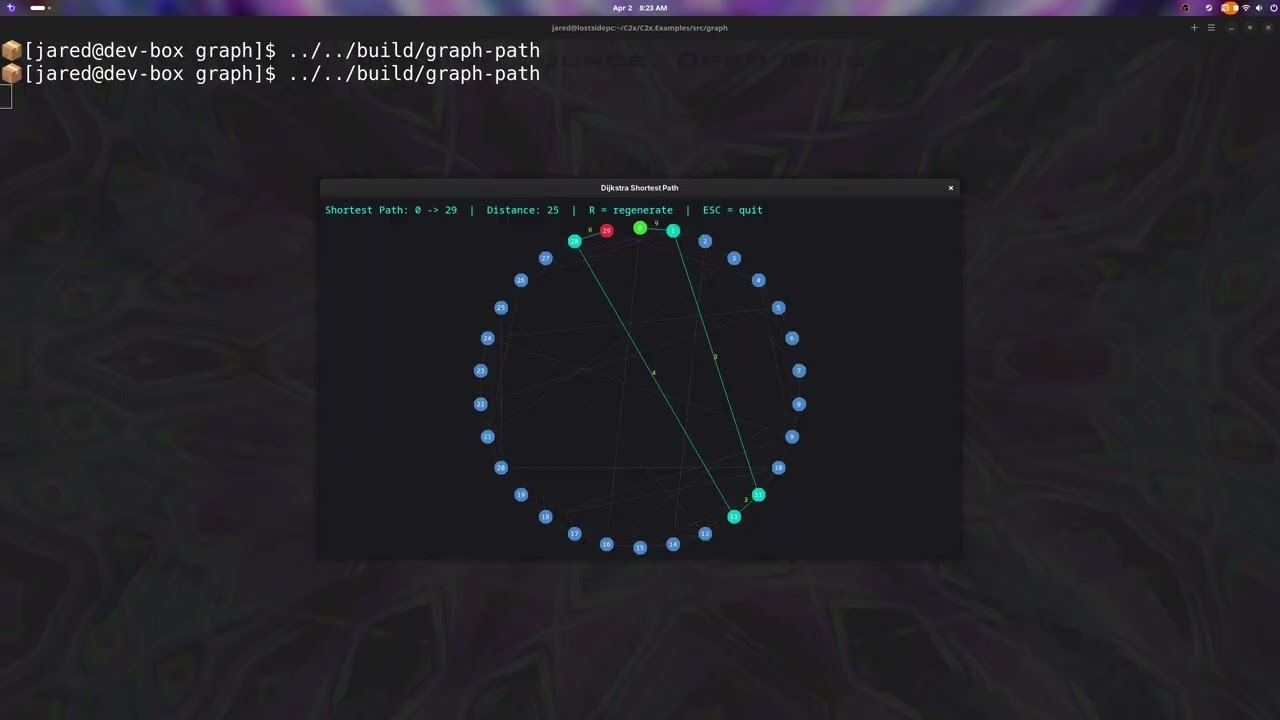Close the Dijkstra Shortest Path window
This screenshot has width=1280, height=720.
tap(951, 188)
